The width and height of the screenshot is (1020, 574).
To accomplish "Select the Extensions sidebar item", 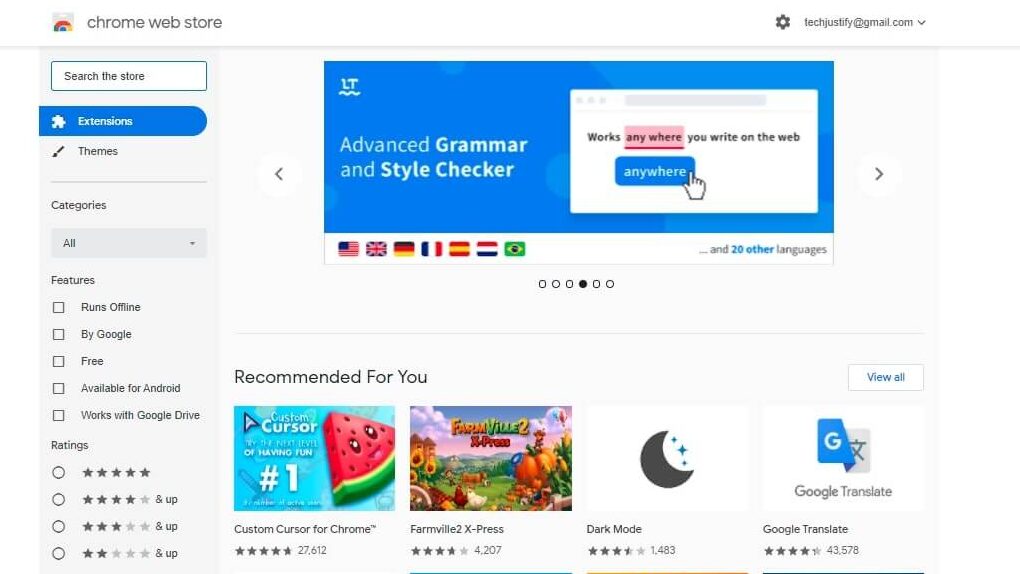I will pos(123,121).
